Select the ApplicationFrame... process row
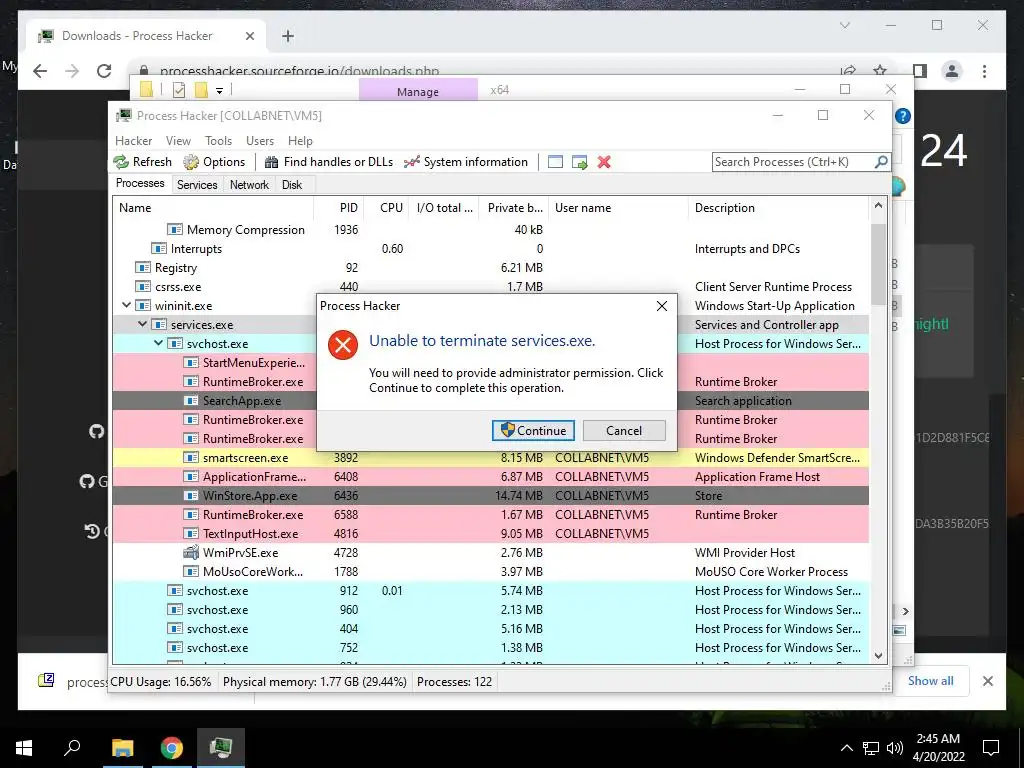Viewport: 1024px width, 768px height. pos(490,477)
